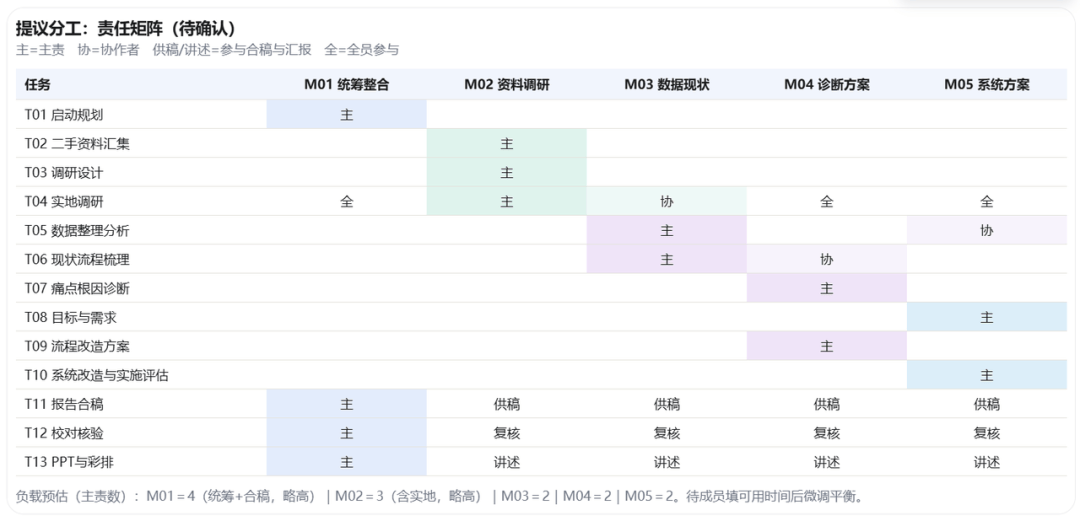1080x521 pixels.
Task: Click the 主 cell in T05 数据整理分析 row
Action: 667,230
